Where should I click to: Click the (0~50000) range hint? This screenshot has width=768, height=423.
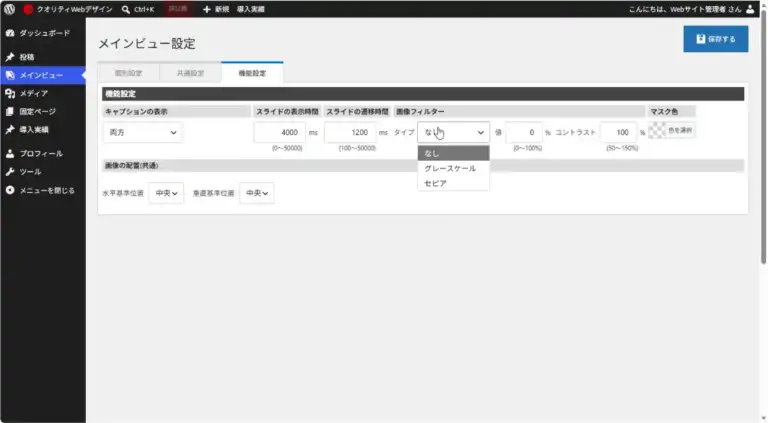click(287, 148)
